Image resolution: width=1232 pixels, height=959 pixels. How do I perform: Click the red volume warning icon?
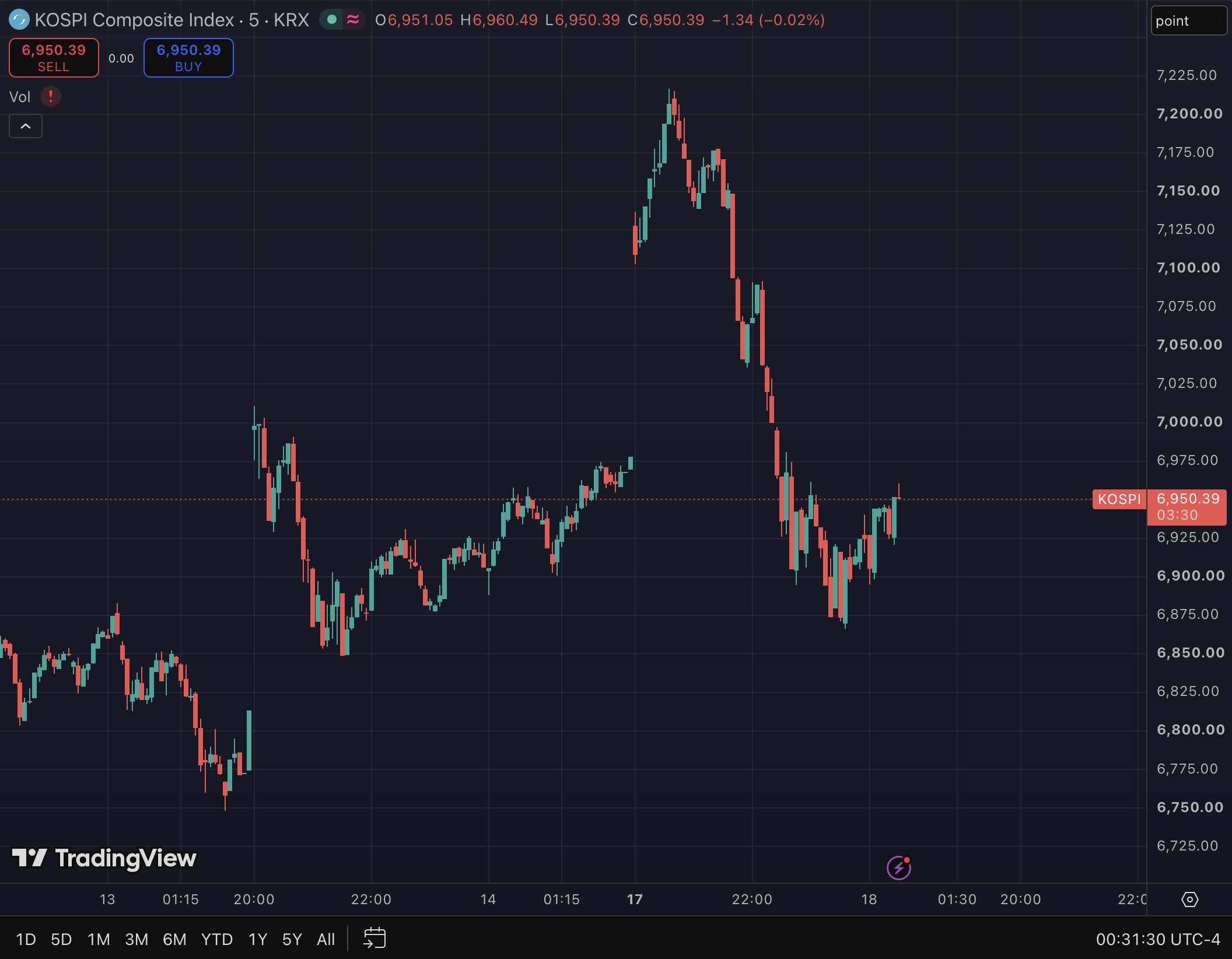51,96
